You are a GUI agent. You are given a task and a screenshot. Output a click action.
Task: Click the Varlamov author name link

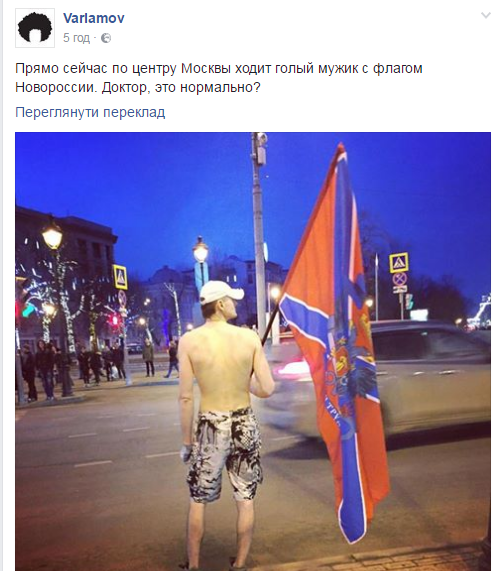94,18
